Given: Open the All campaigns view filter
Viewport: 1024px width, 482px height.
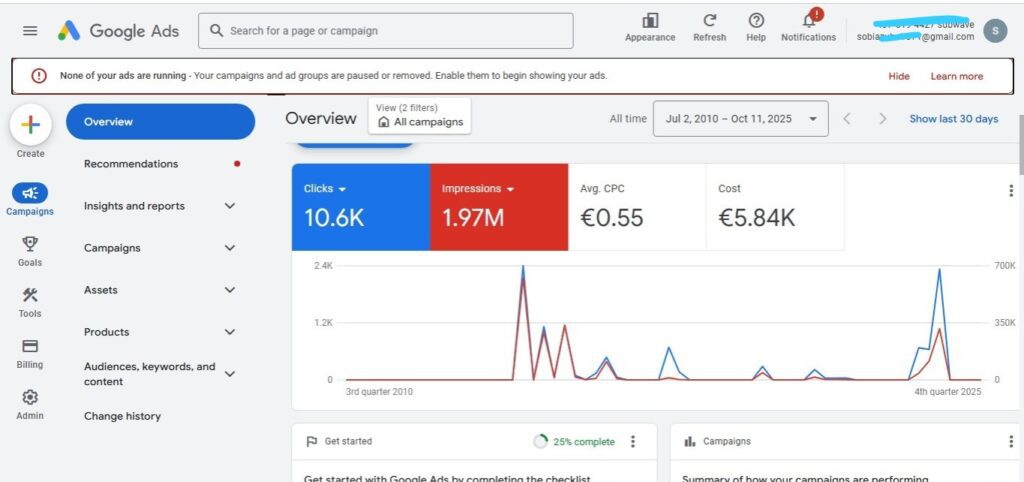Looking at the screenshot, I should coord(419,116).
